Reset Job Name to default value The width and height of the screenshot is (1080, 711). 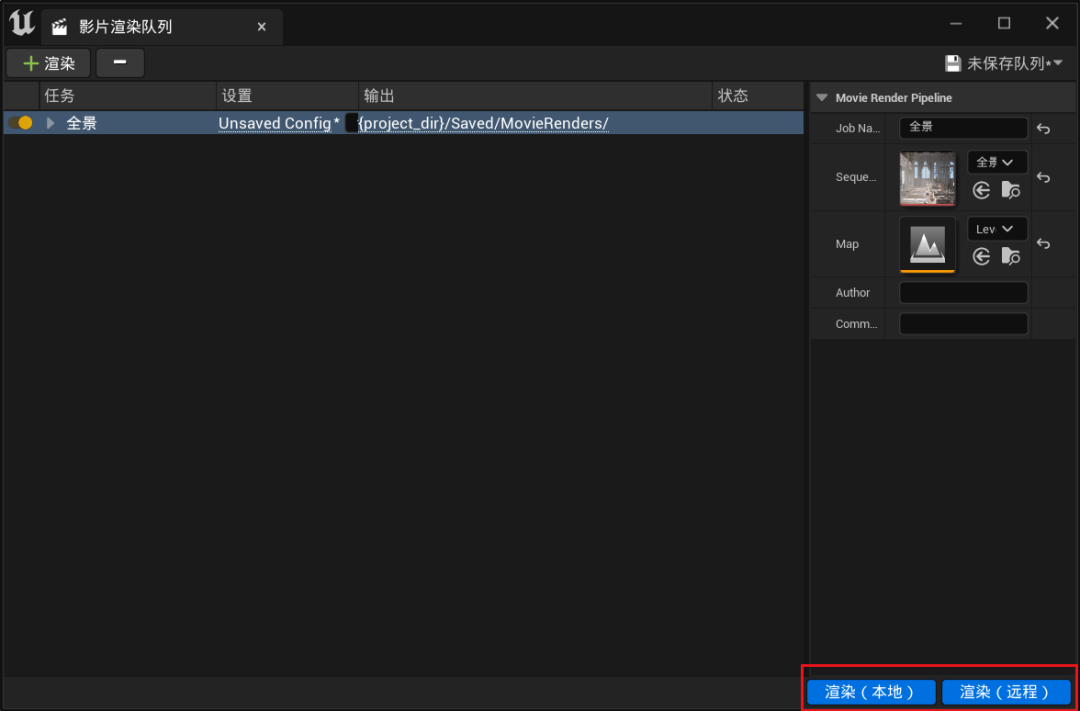click(1043, 128)
